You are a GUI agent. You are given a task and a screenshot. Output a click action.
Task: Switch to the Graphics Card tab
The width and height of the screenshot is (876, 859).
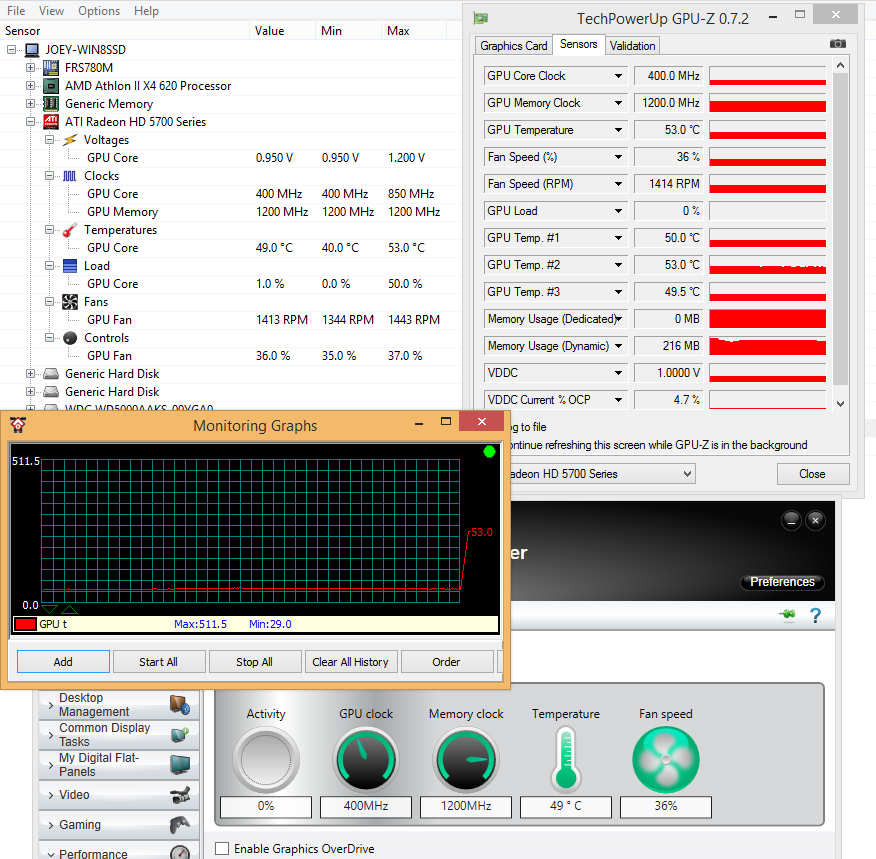point(513,46)
